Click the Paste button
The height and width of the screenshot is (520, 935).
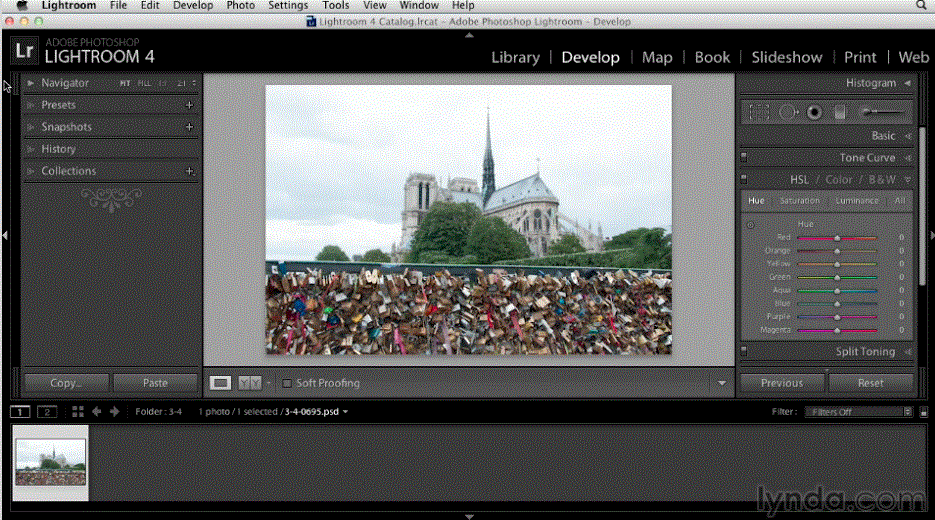[155, 383]
